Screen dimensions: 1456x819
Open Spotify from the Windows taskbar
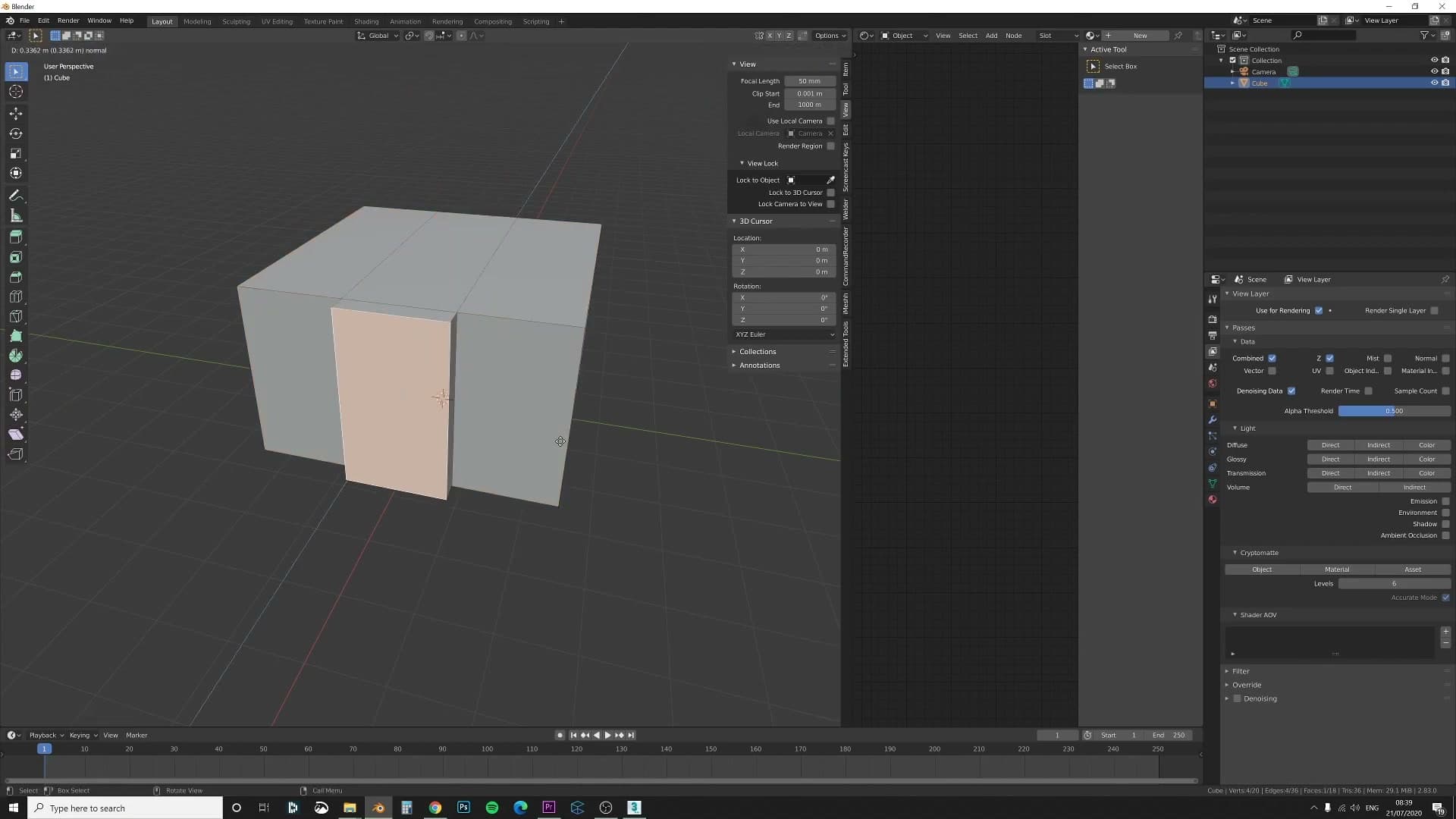click(492, 808)
